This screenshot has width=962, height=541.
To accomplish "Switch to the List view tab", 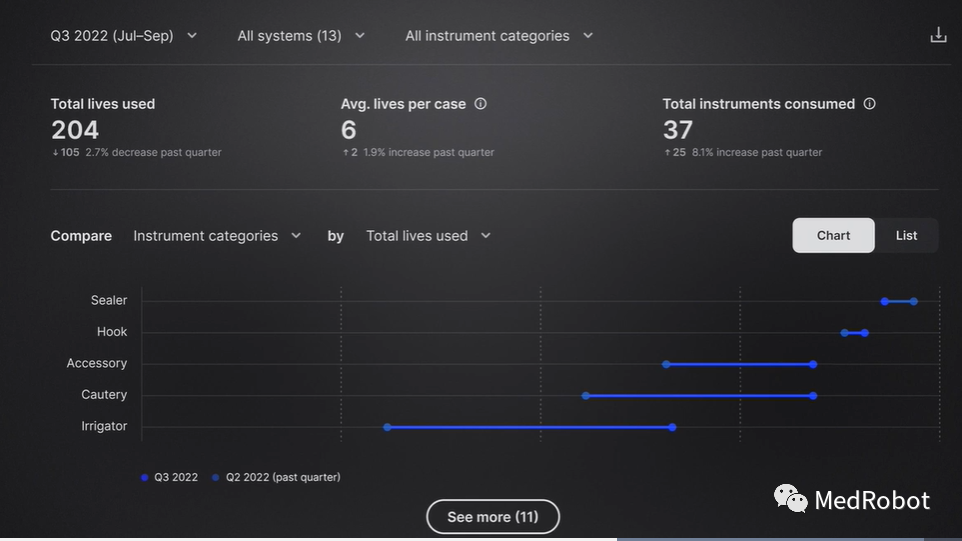I will pyautogui.click(x=906, y=236).
